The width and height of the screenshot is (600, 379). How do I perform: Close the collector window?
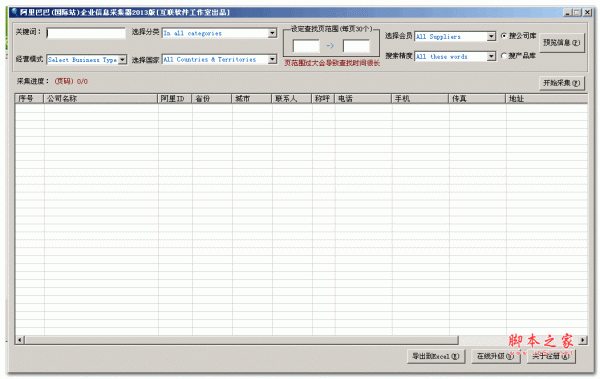[587, 12]
